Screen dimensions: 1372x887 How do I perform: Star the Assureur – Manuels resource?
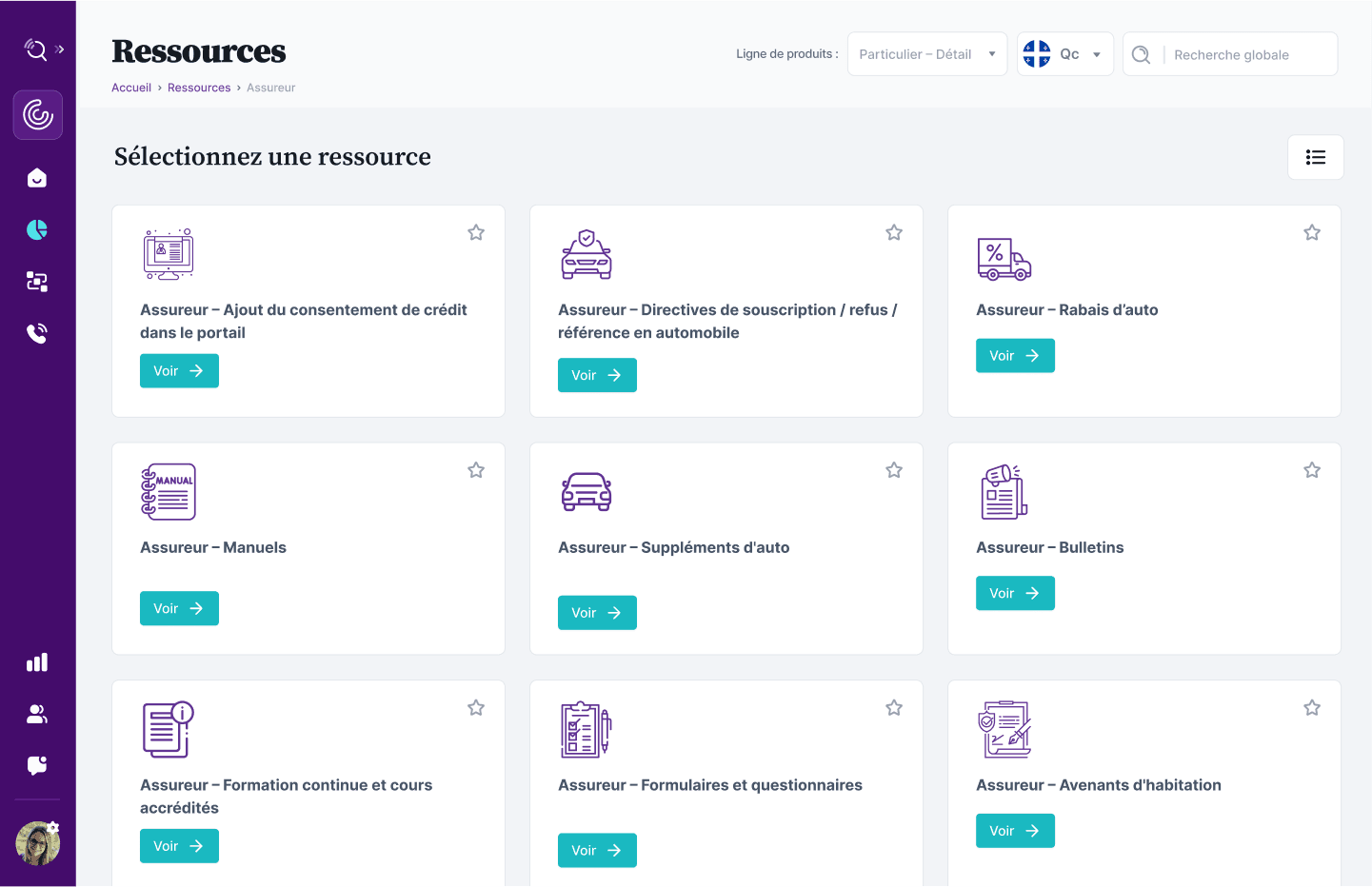(476, 470)
